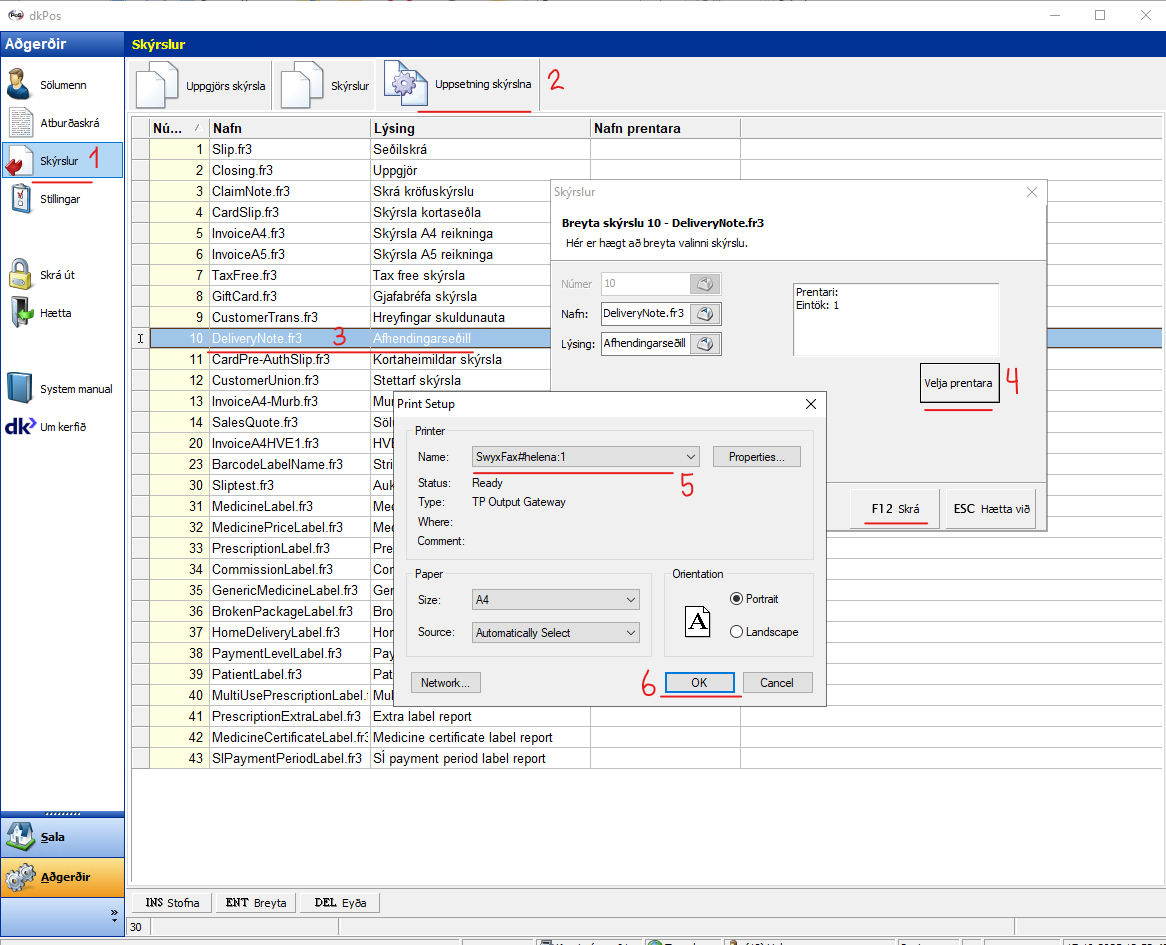Open Stillingar settings

(60, 199)
